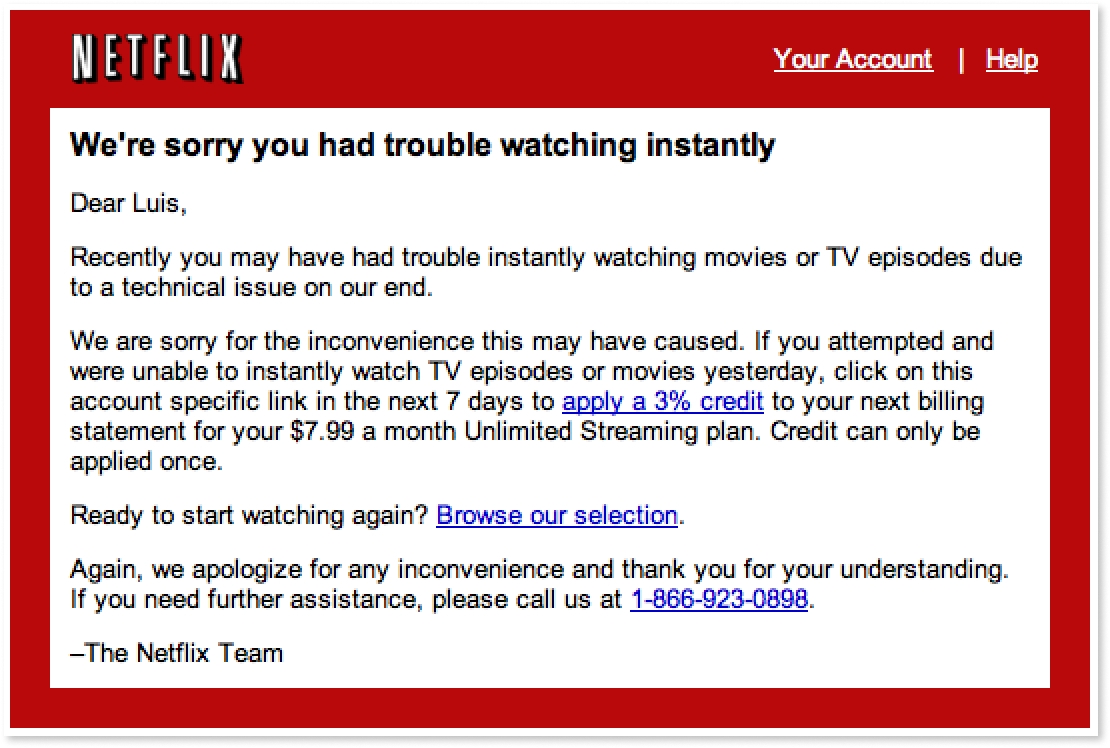
Task: Follow the Browse our selection link
Action: pyautogui.click(x=557, y=516)
